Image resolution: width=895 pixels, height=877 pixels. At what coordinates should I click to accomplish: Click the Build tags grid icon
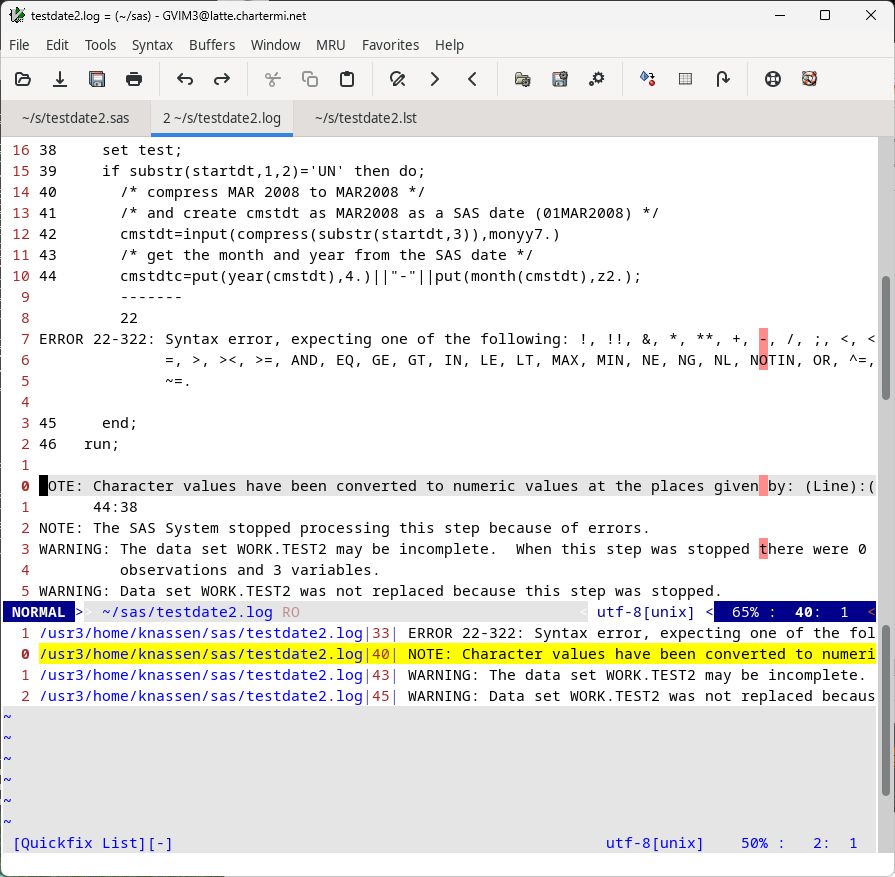point(686,79)
